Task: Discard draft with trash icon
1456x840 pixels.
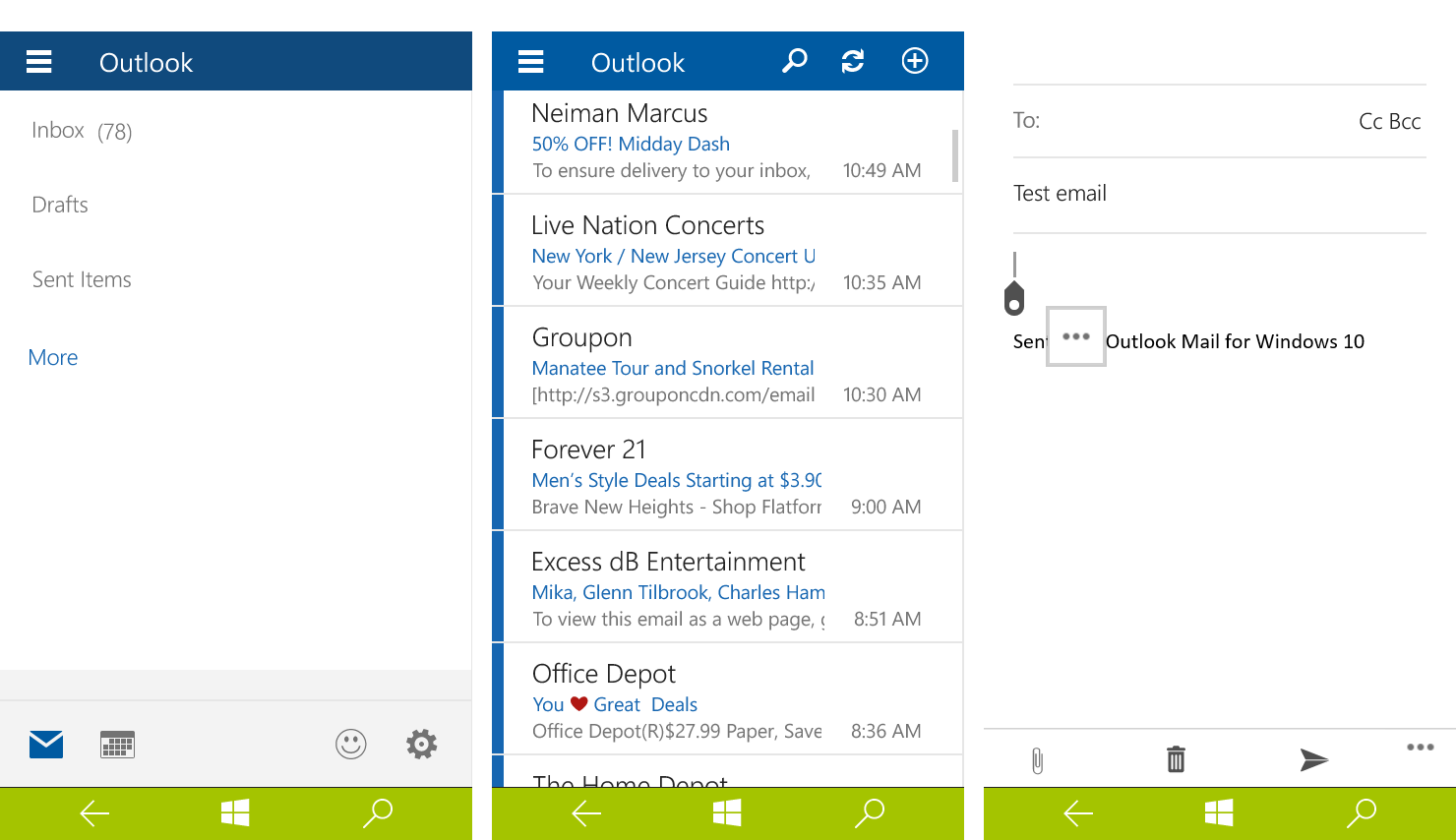Action: [x=1176, y=759]
